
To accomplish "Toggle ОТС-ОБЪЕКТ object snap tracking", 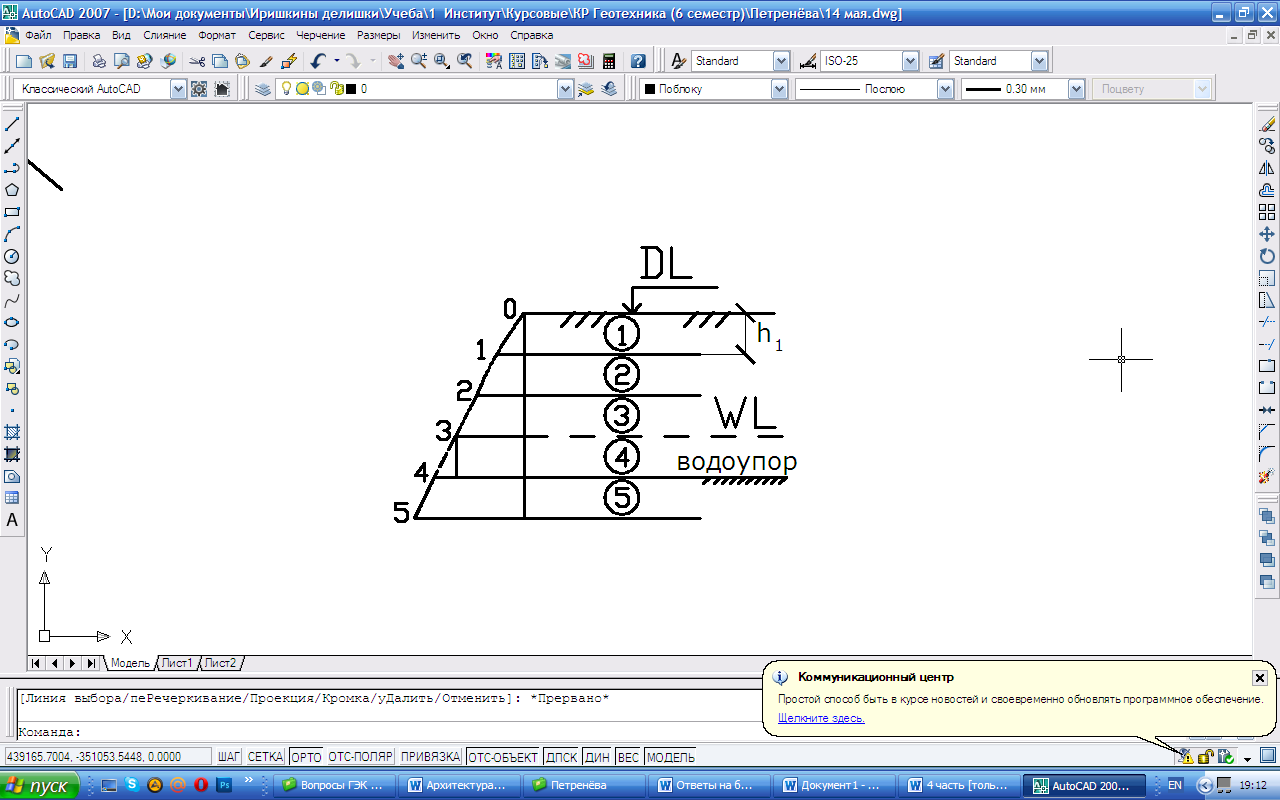I will (504, 757).
